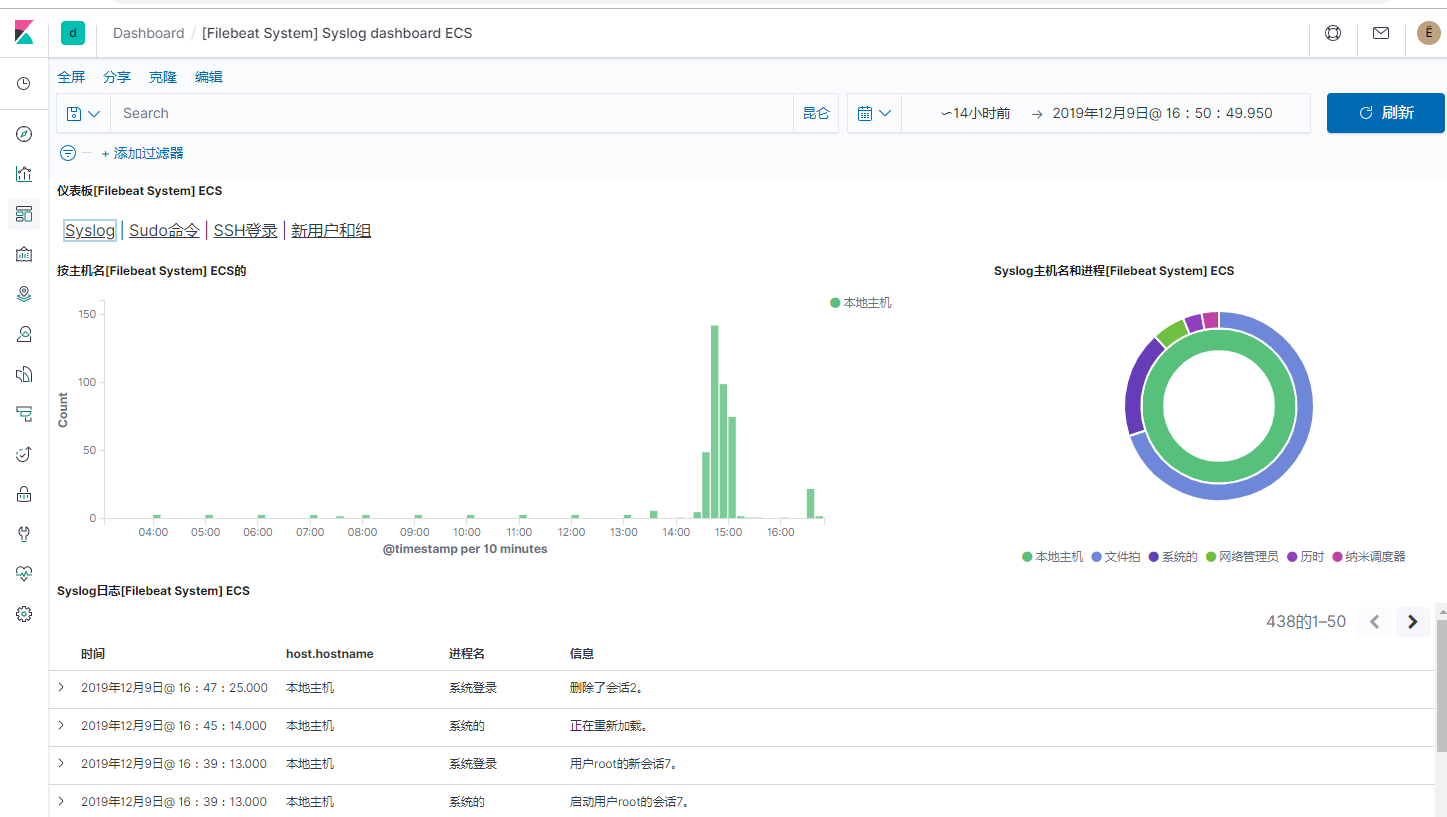Click the green 'd' space avatar

coord(72,33)
